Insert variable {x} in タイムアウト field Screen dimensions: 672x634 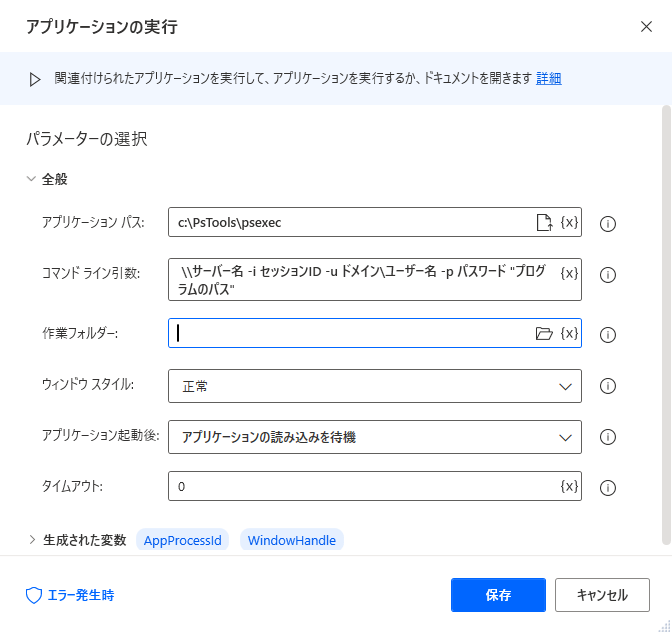[569, 486]
